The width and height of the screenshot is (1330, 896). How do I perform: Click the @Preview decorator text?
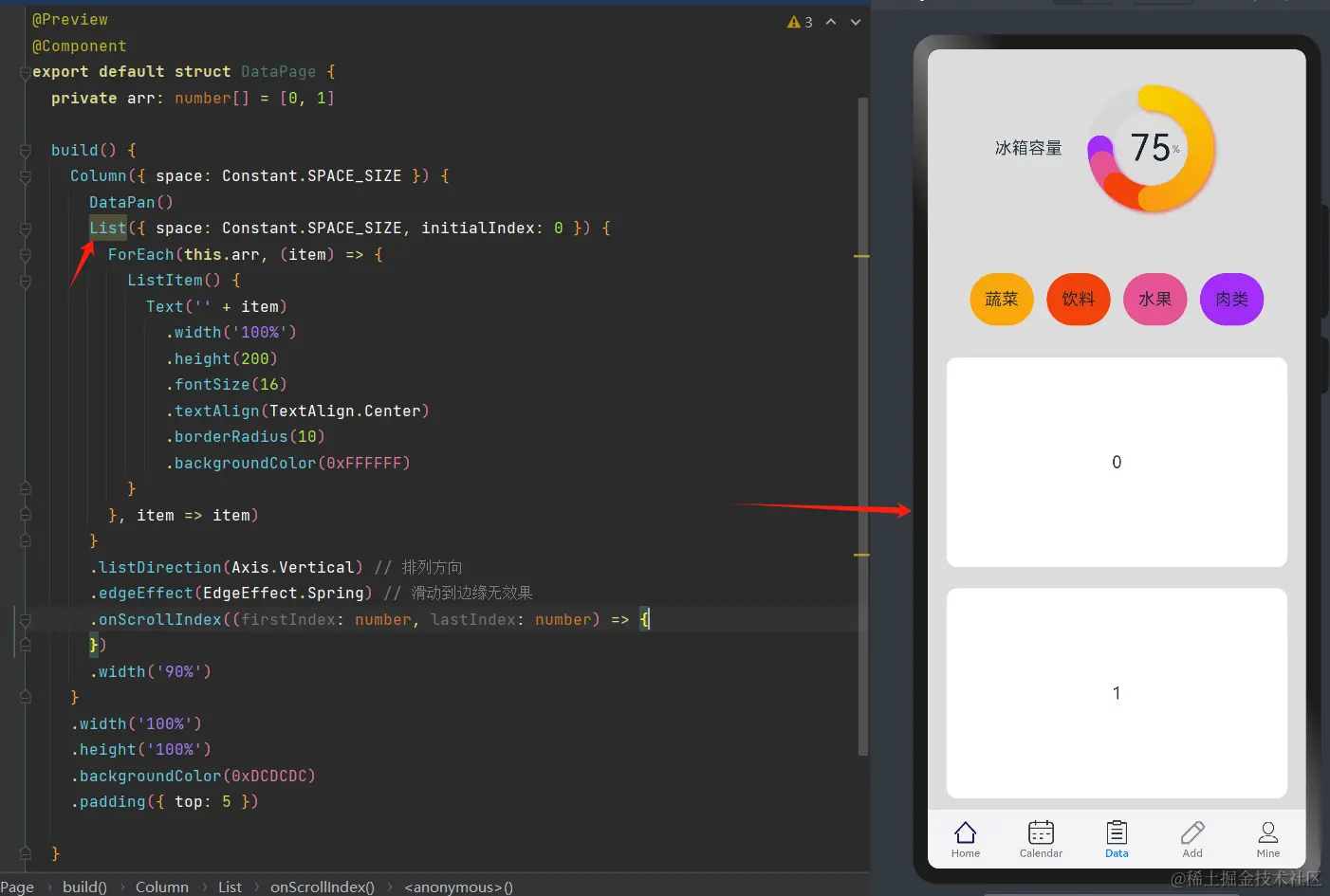(x=70, y=20)
